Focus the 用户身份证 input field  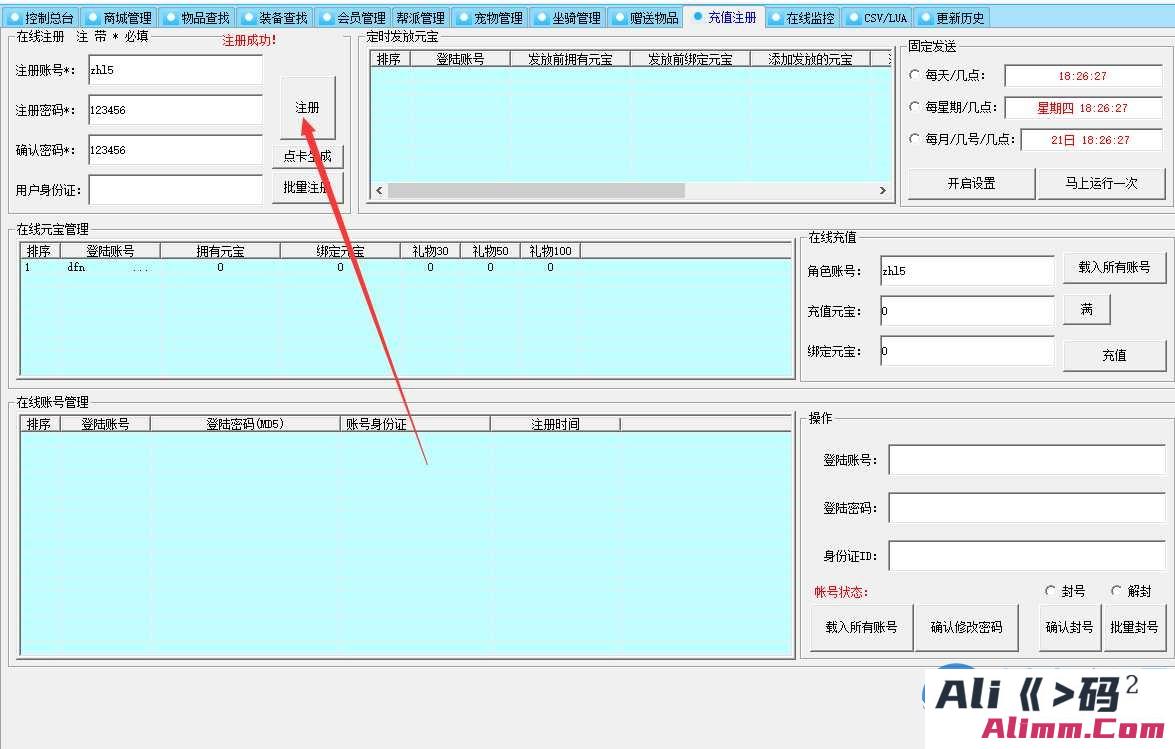pyautogui.click(x=175, y=189)
